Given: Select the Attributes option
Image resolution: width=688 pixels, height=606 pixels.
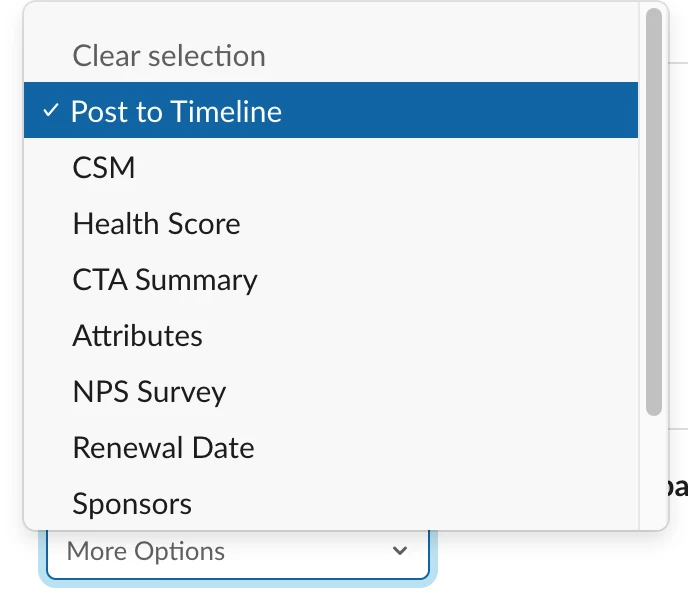Looking at the screenshot, I should (x=331, y=336).
